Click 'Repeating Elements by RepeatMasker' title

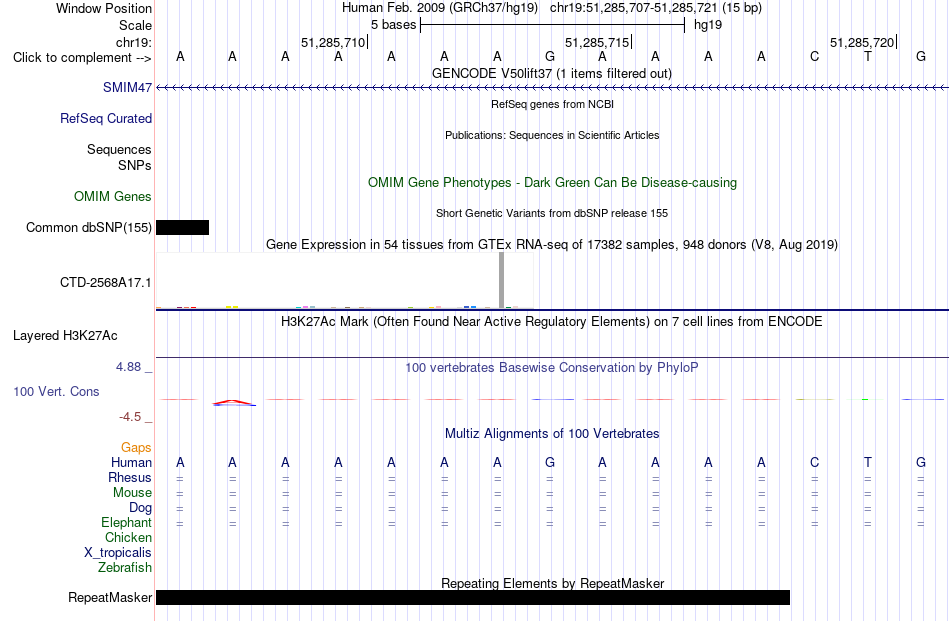click(x=553, y=583)
